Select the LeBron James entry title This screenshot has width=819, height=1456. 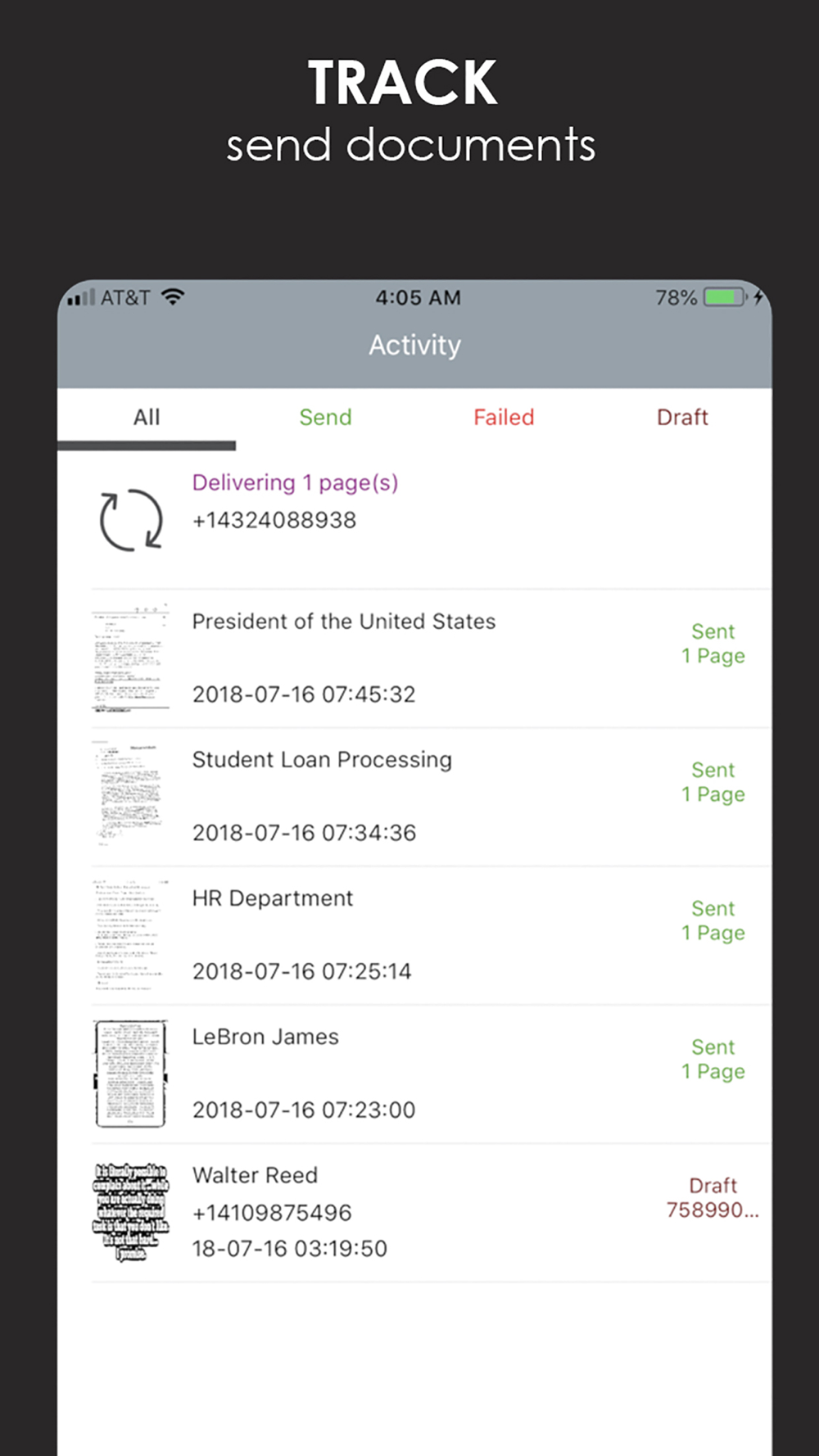(265, 1037)
